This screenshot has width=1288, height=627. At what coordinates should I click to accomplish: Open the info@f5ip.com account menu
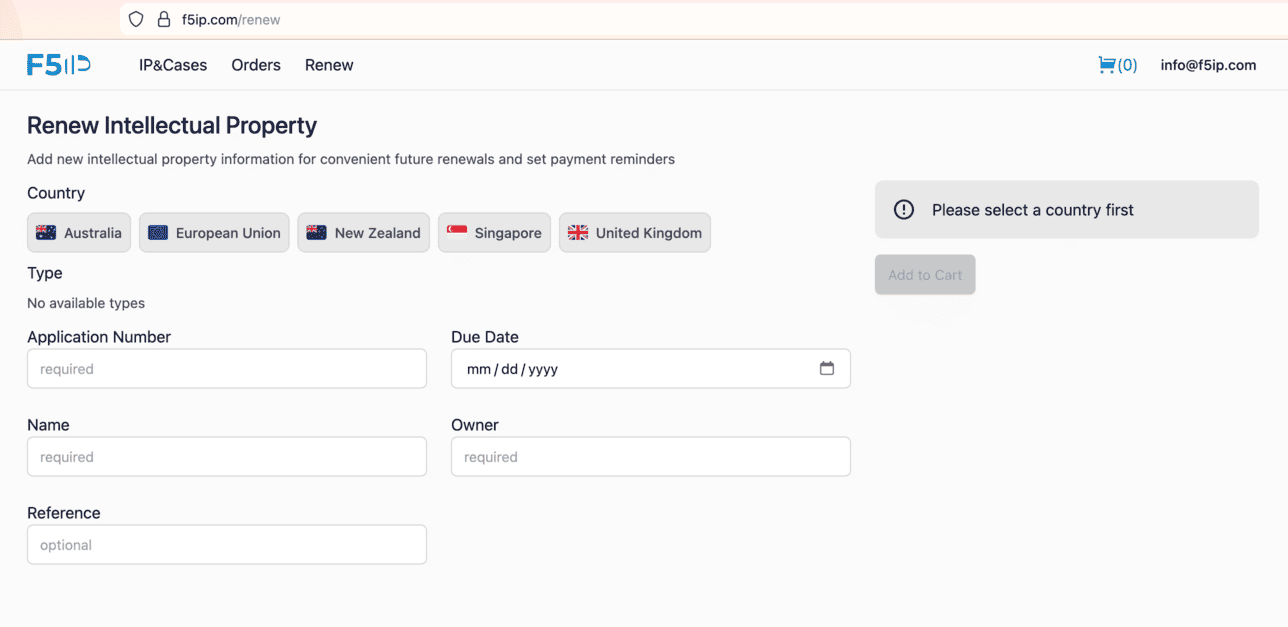[1208, 65]
